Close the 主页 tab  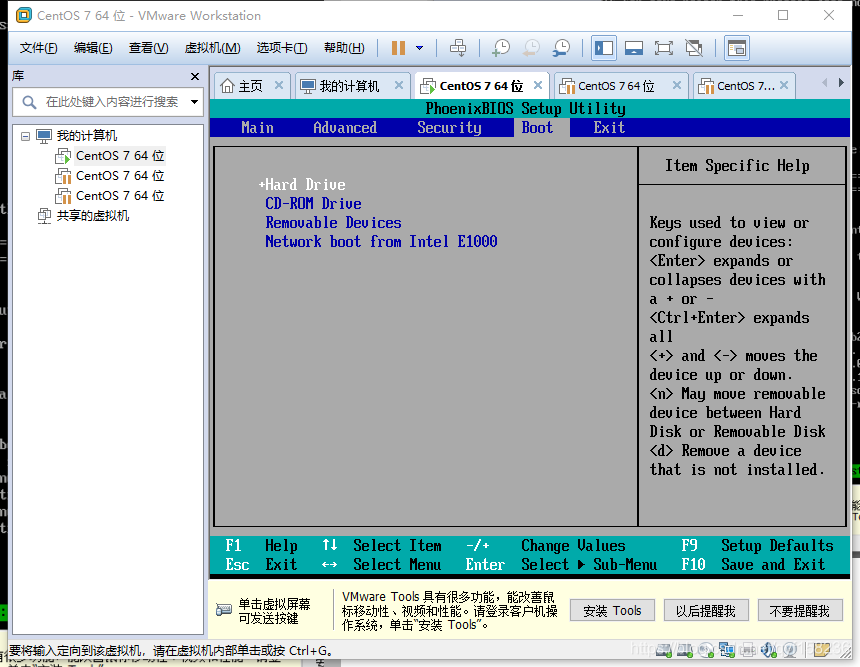point(279,85)
